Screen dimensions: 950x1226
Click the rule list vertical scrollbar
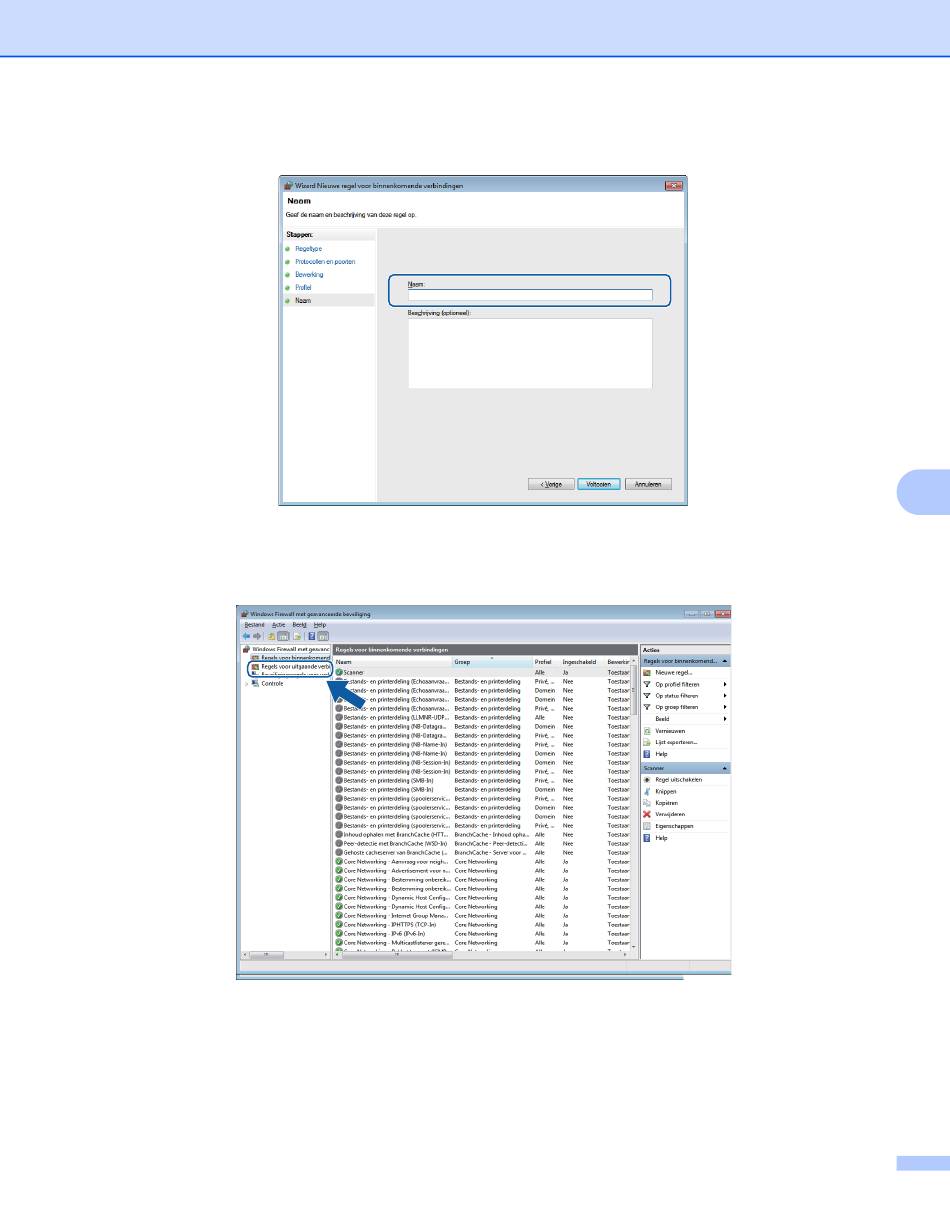(x=634, y=802)
